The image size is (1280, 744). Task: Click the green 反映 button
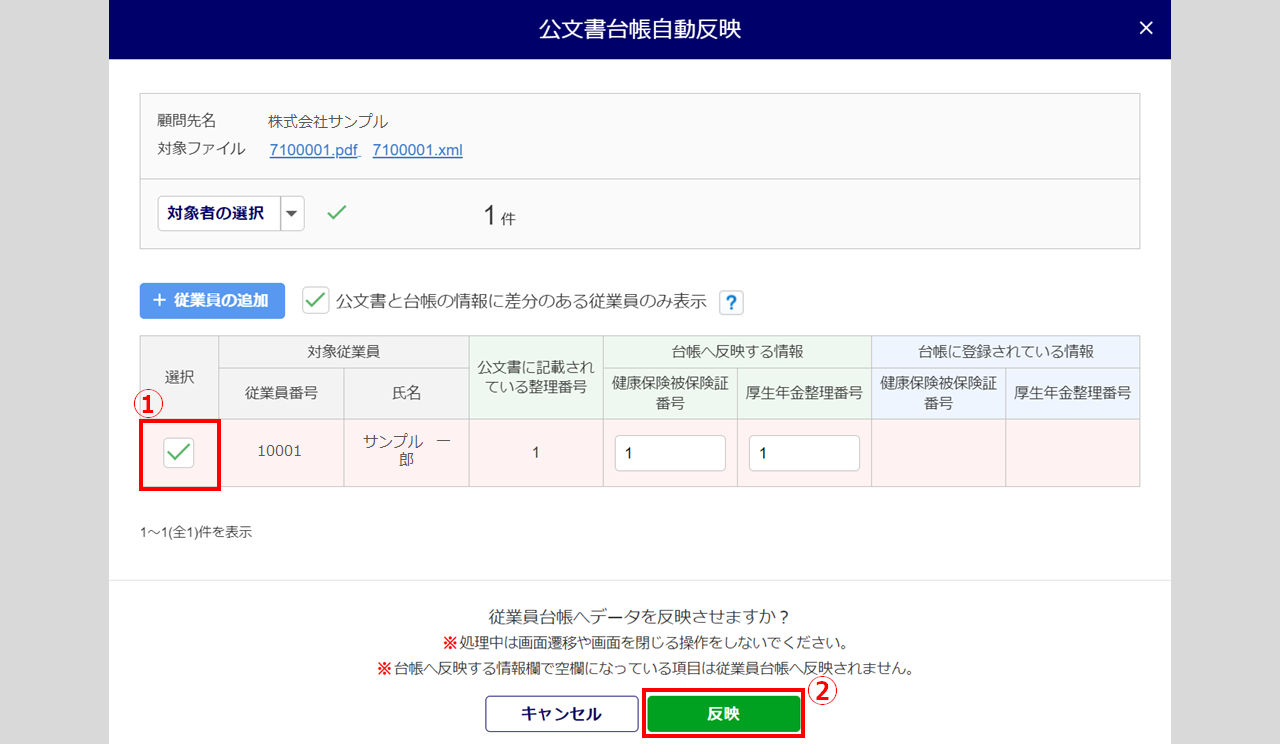(723, 714)
